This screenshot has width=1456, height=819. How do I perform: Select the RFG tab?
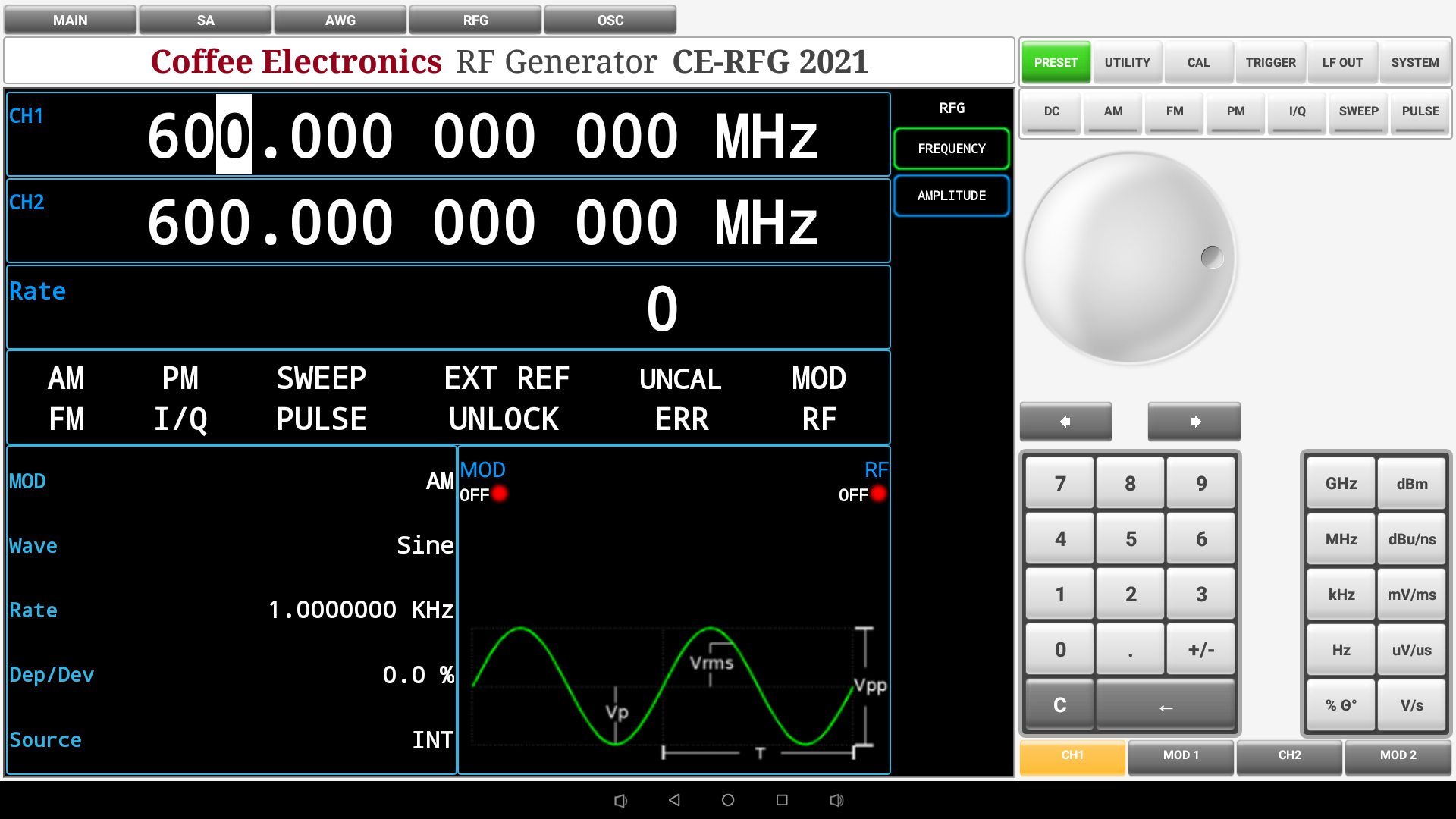click(x=475, y=20)
